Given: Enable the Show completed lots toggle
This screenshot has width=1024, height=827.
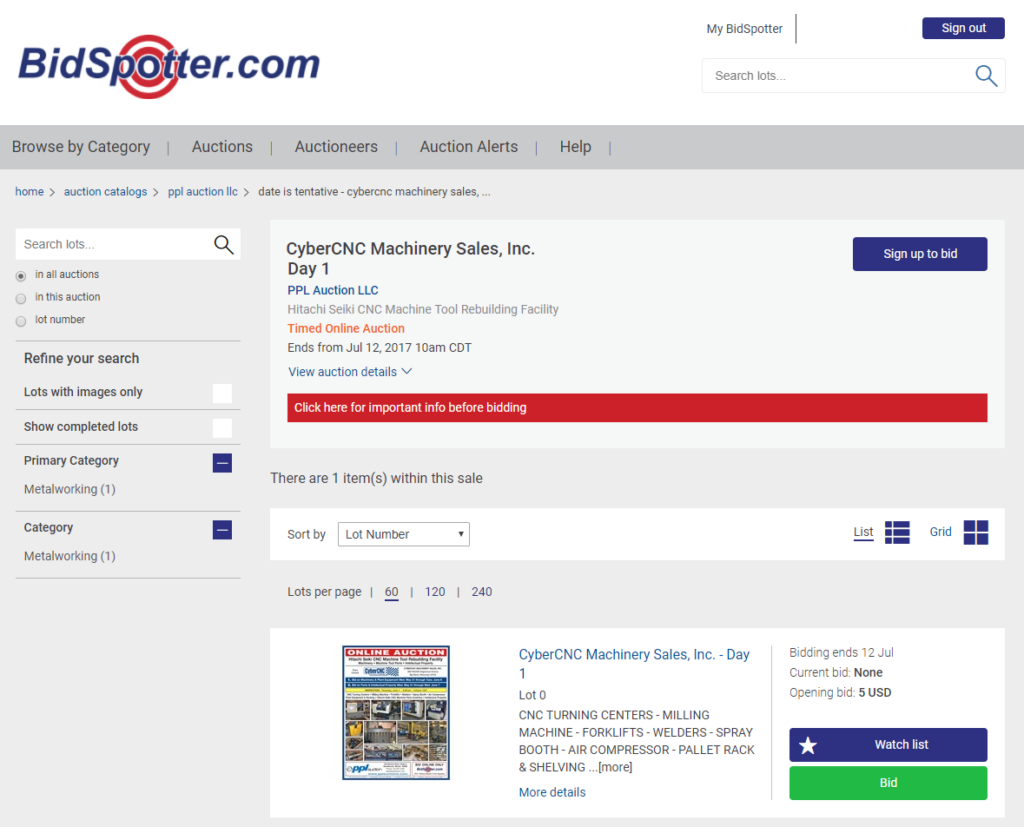Looking at the screenshot, I should pos(222,427).
